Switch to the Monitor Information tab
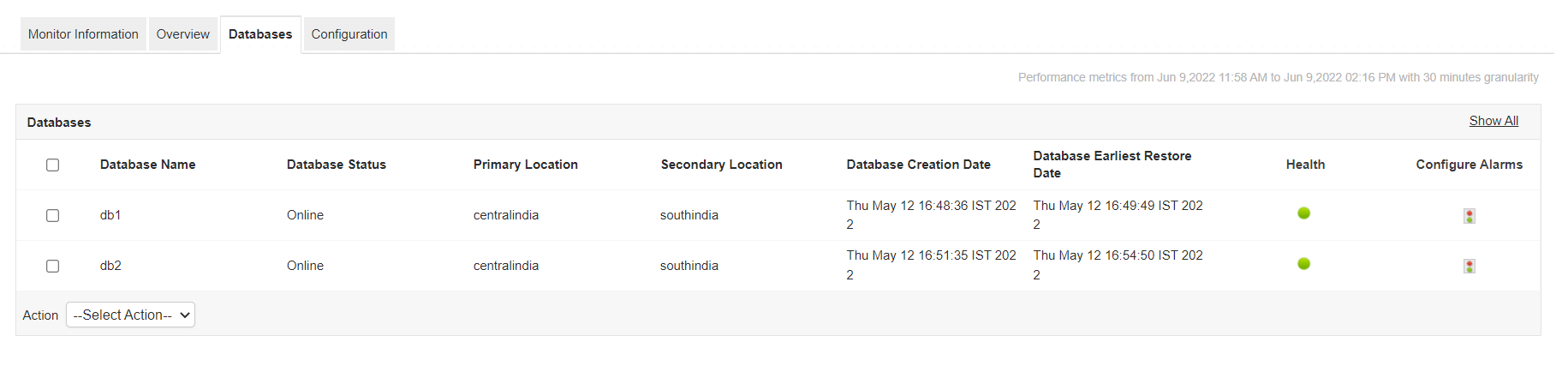This screenshot has height=366, width=1568. click(83, 34)
